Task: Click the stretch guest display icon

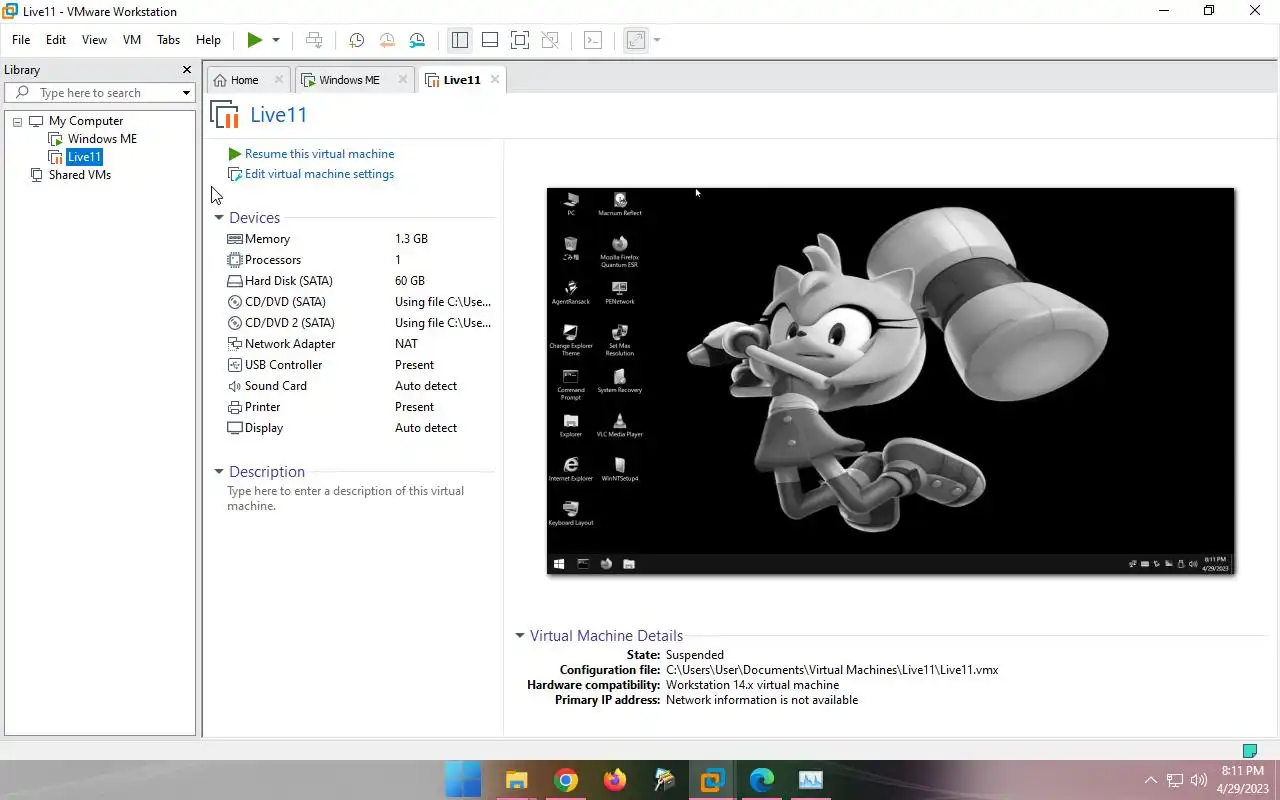Action: point(636,40)
